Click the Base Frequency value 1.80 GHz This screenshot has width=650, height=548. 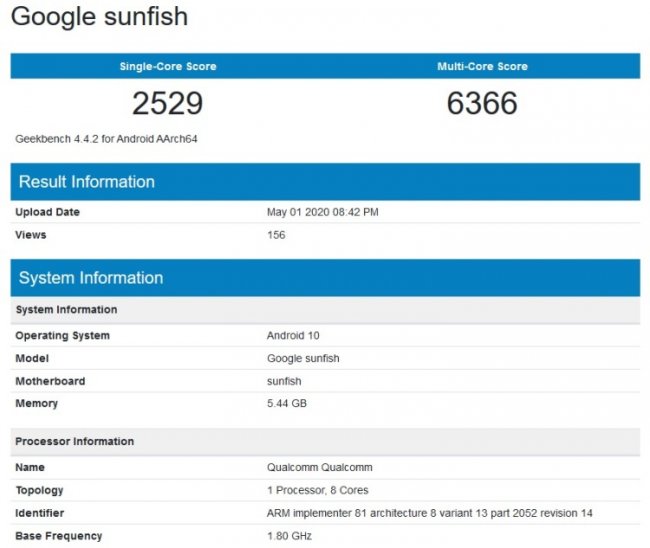(x=290, y=536)
